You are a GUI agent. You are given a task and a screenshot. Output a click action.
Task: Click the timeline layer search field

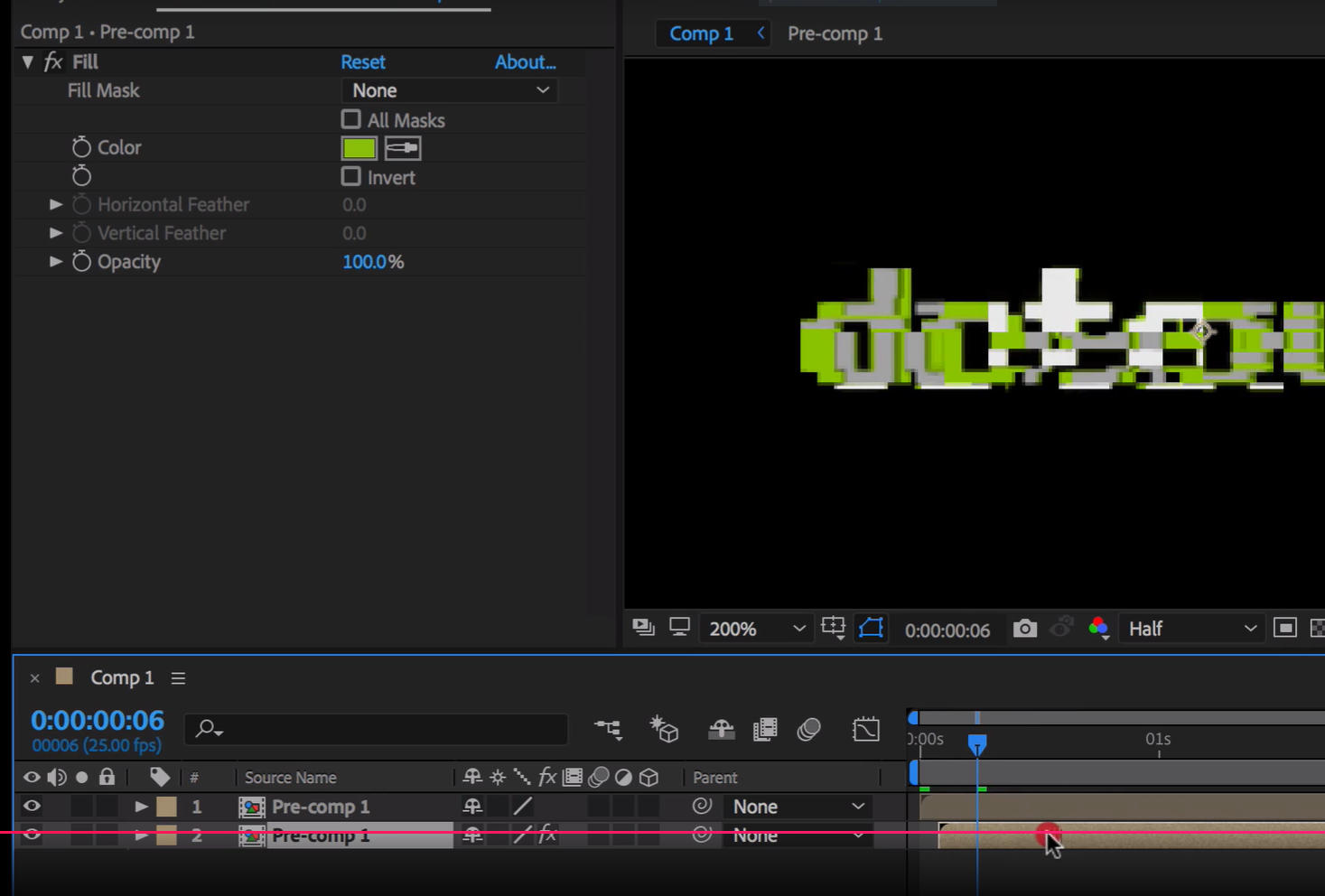[376, 728]
